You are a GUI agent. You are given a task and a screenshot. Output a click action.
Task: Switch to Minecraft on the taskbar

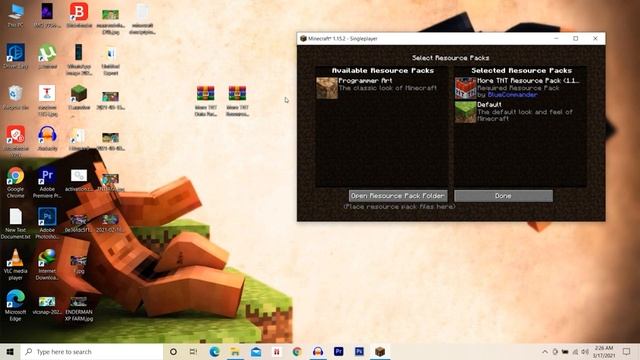point(380,351)
